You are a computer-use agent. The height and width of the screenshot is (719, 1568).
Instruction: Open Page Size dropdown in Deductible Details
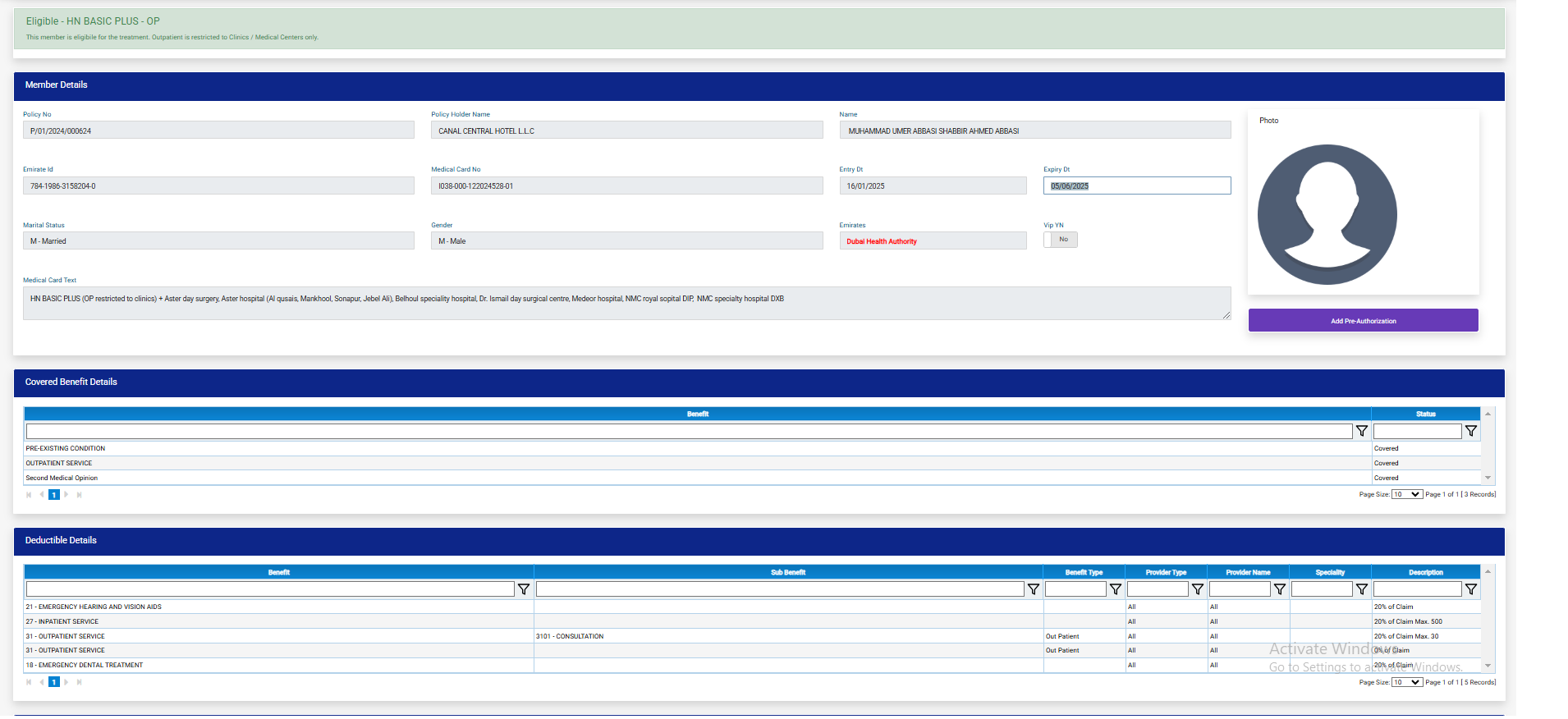pos(1406,682)
